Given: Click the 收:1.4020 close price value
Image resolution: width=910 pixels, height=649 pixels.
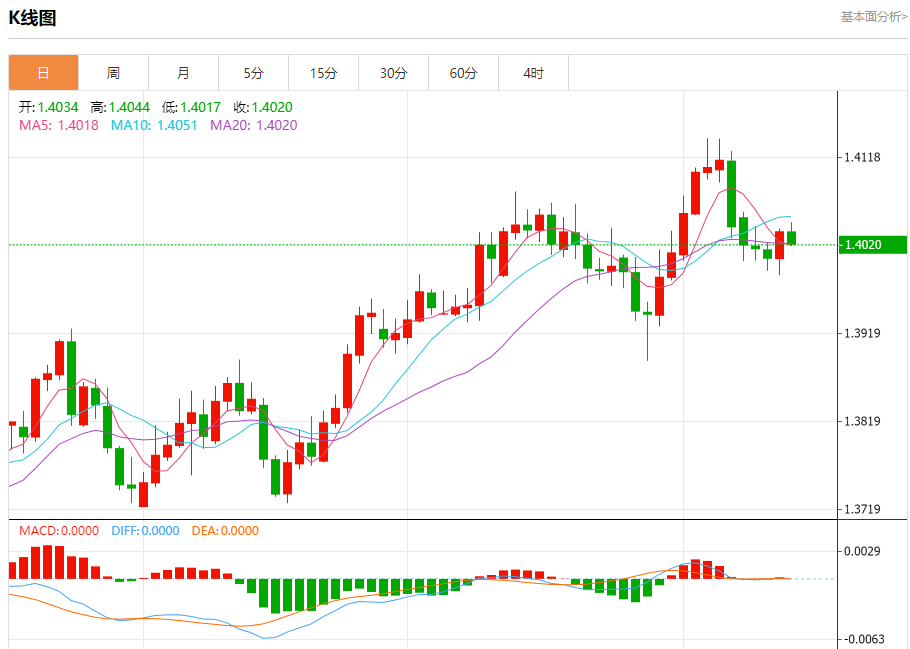Looking at the screenshot, I should (x=263, y=107).
